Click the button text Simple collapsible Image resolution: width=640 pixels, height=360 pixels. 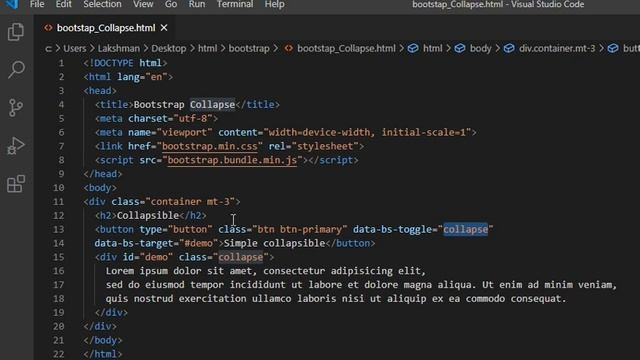pos(274,243)
